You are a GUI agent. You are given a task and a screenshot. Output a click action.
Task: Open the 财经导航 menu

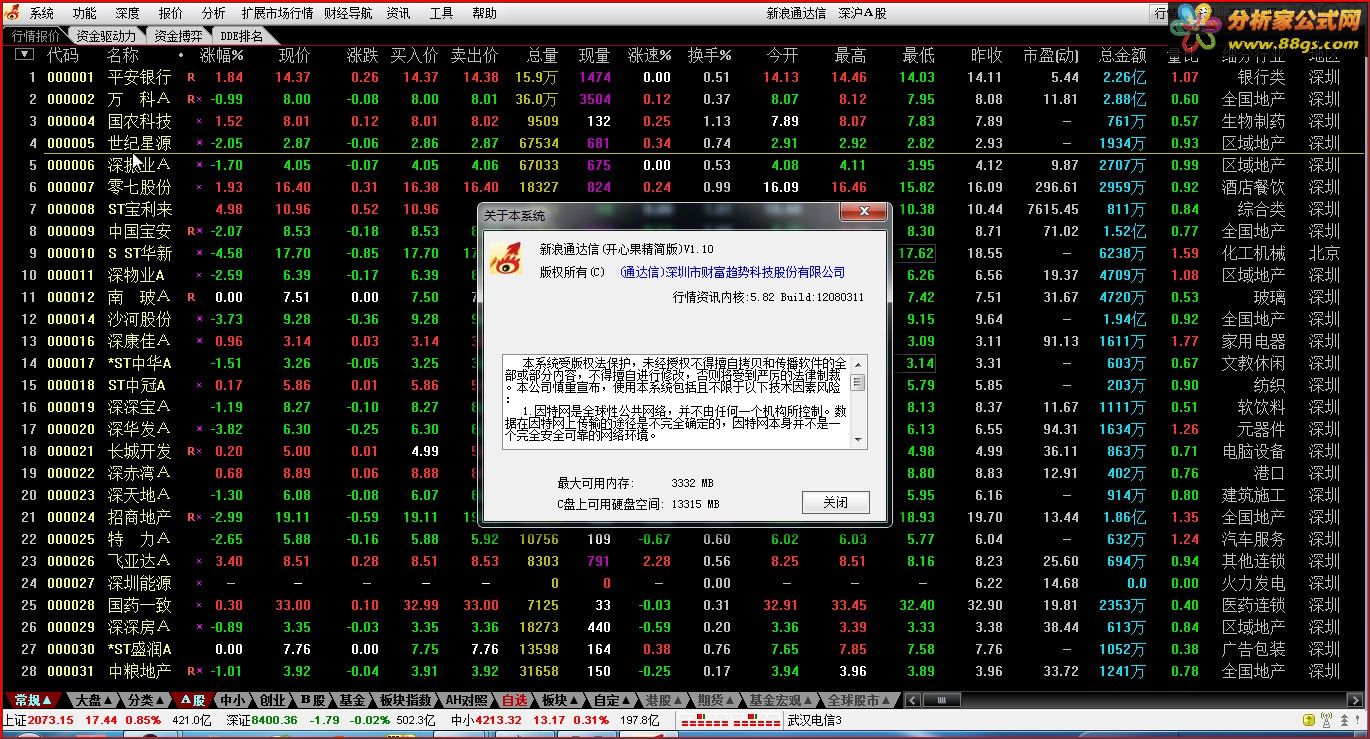(x=347, y=14)
